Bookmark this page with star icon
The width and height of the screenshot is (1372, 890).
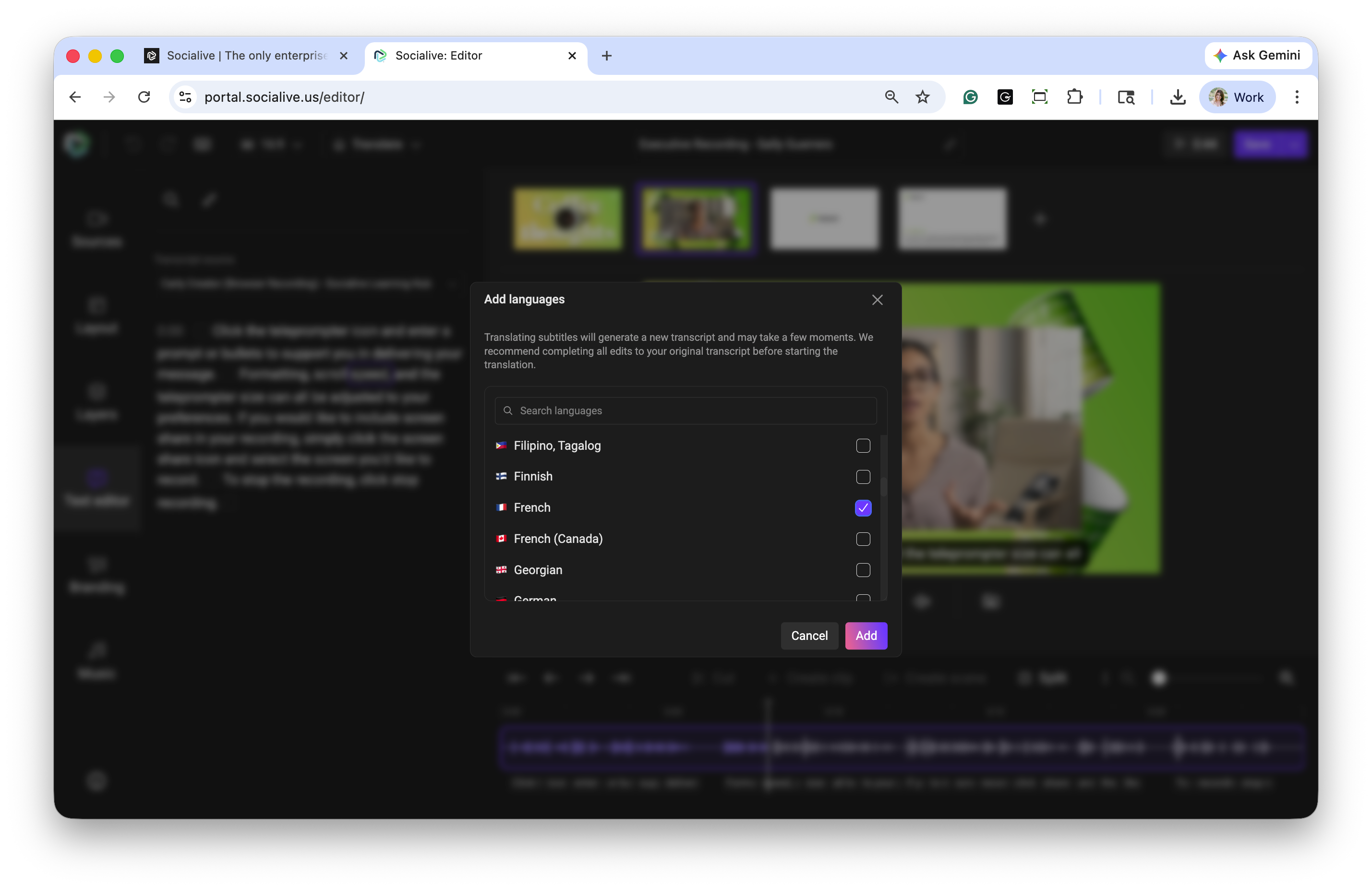pyautogui.click(x=922, y=97)
